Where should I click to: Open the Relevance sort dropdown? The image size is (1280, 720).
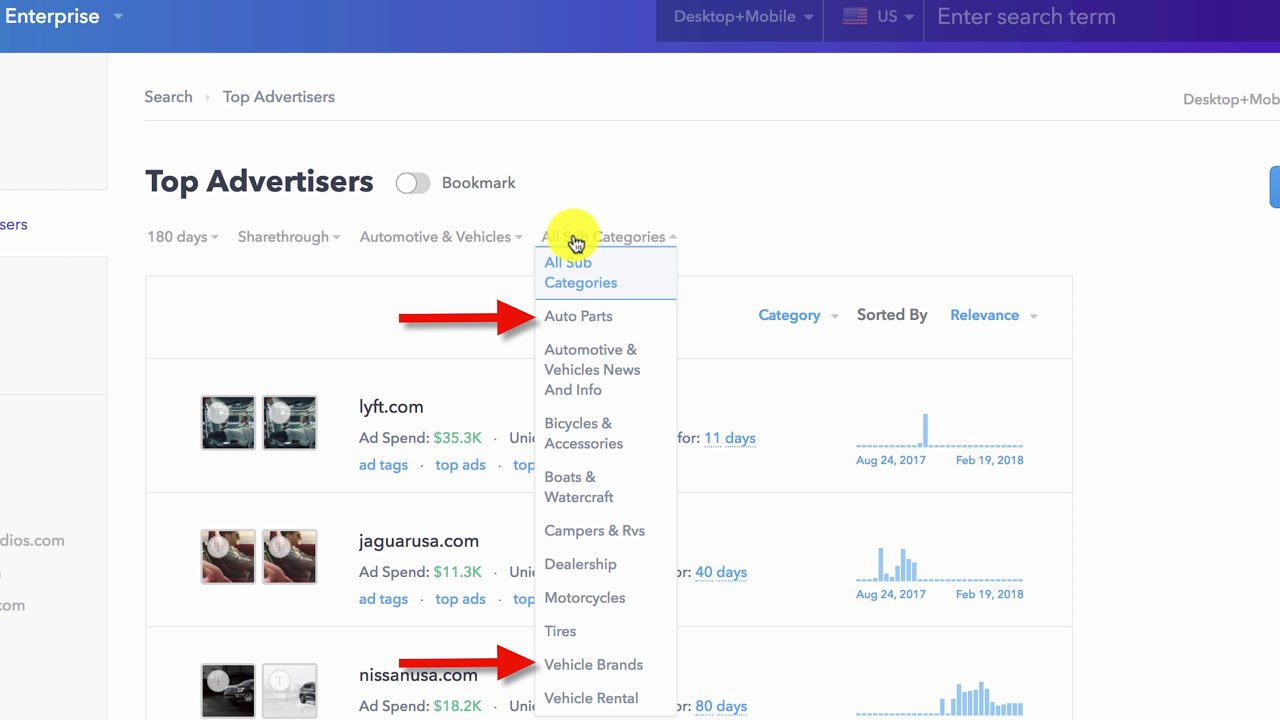[994, 315]
